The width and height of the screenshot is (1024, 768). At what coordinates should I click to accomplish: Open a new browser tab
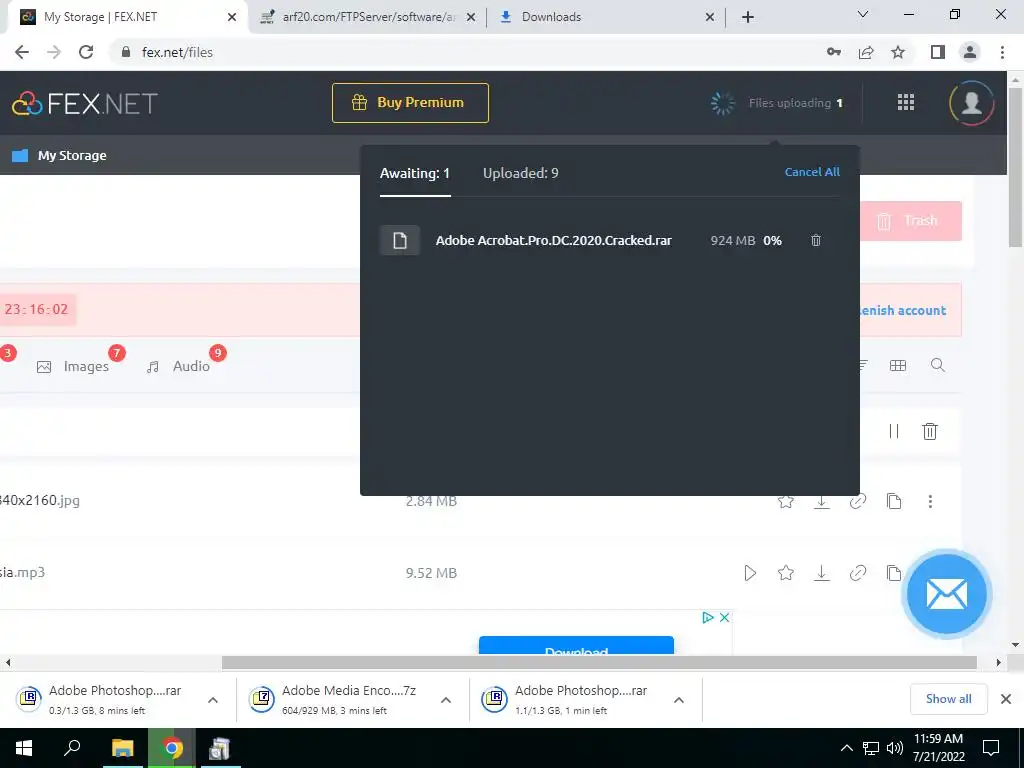click(x=748, y=17)
